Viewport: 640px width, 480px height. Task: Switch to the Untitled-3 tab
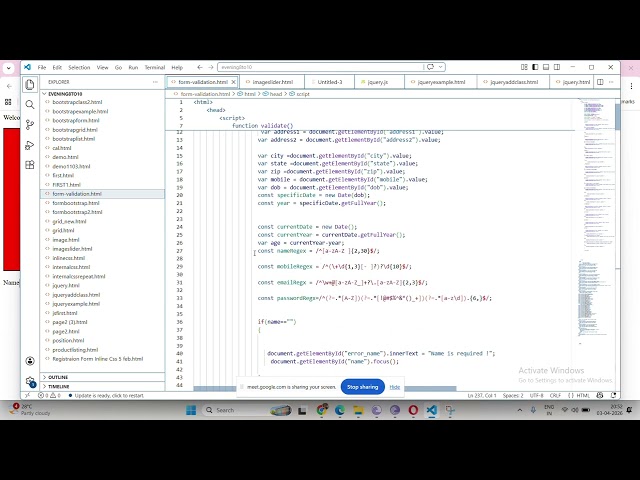[x=330, y=82]
